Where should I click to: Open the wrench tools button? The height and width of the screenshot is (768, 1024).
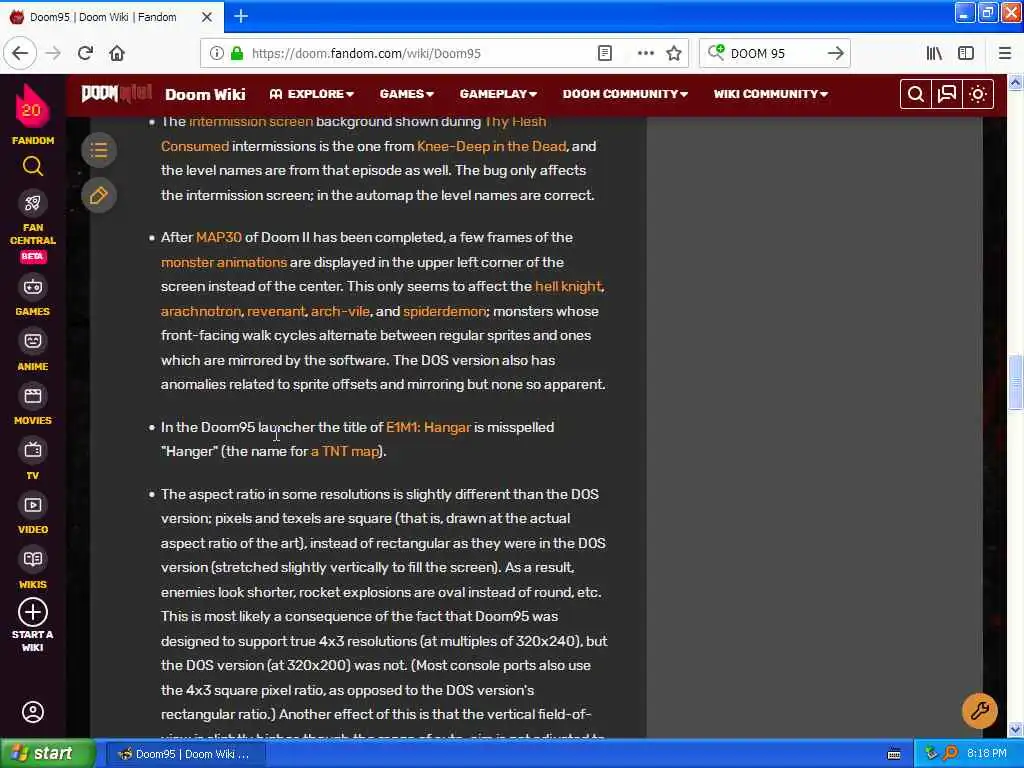coord(980,711)
